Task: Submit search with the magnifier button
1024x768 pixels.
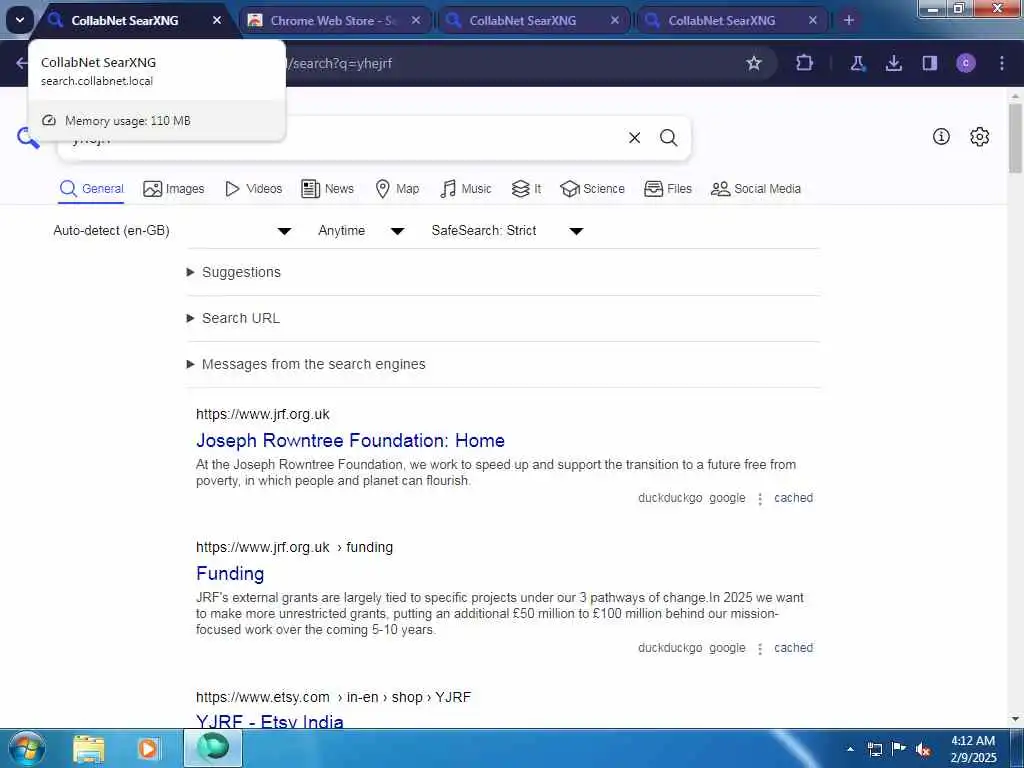Action: coord(668,138)
